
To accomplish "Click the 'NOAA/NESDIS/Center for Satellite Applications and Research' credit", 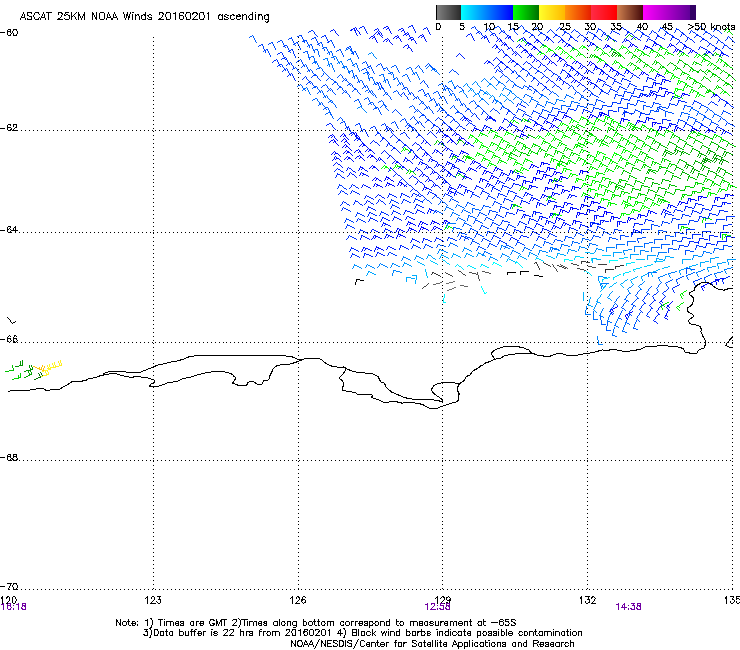I will pos(432,644).
